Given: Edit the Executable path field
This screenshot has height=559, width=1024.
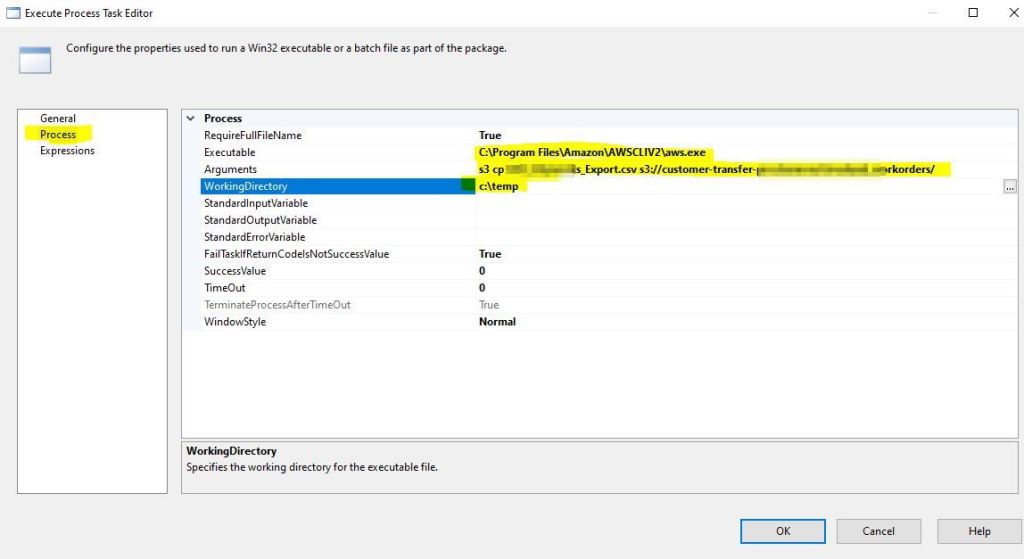Looking at the screenshot, I should click(592, 152).
